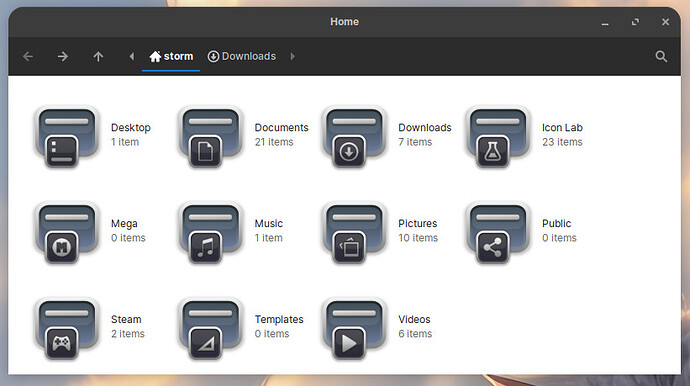This screenshot has height=386, width=690.
Task: Click the 'Public' folder name label
Action: pos(556,224)
